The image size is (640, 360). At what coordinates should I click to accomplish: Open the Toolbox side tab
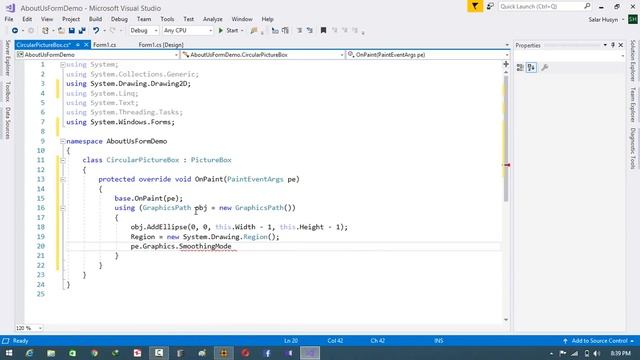[7, 91]
